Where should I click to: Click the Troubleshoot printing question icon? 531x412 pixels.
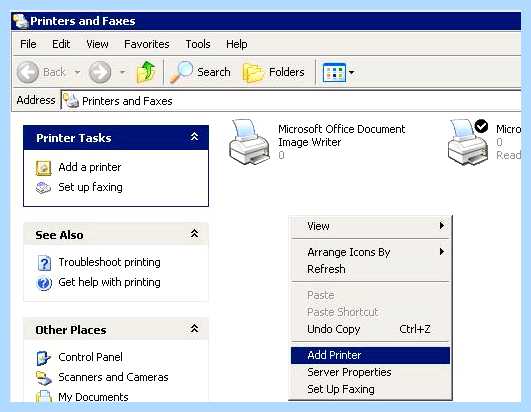pos(44,263)
